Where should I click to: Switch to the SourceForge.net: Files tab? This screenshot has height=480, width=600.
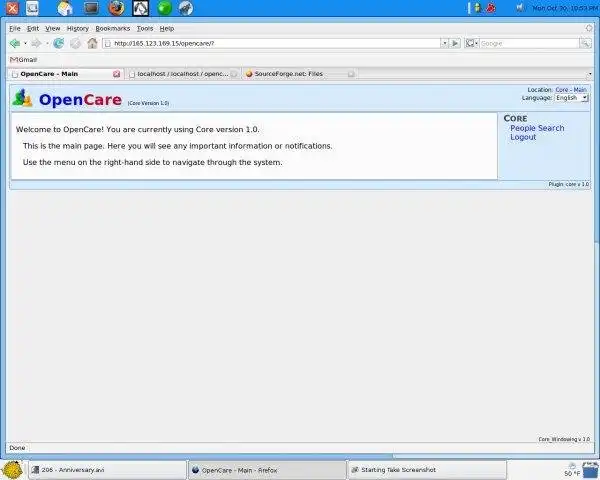(x=299, y=74)
